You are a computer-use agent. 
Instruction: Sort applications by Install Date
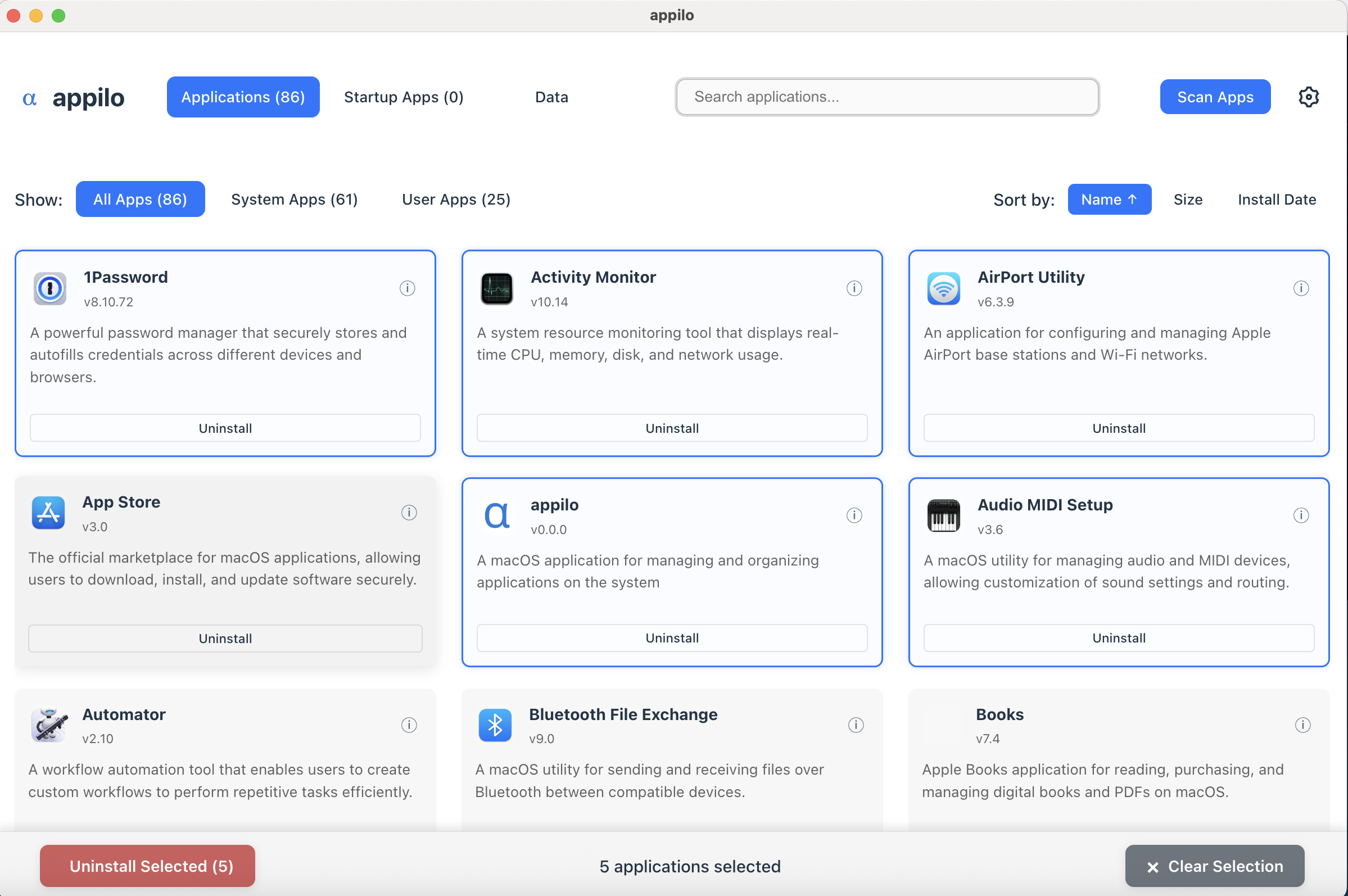(1277, 199)
